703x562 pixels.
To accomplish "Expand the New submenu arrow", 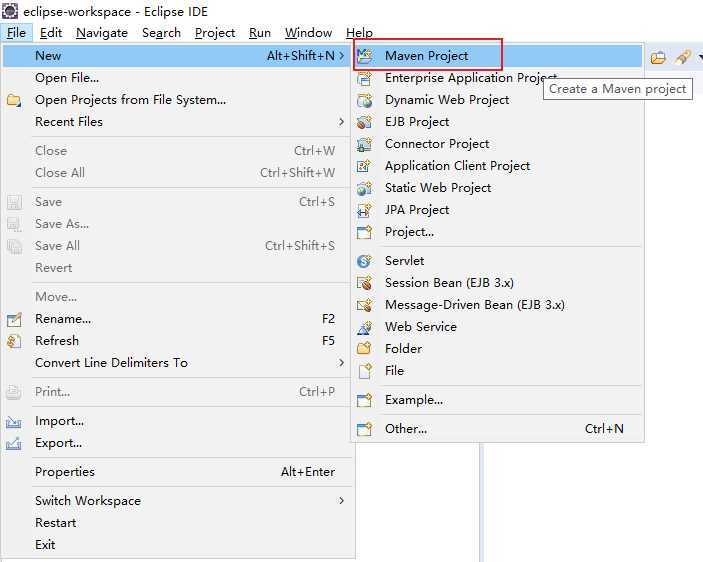I will click(342, 56).
